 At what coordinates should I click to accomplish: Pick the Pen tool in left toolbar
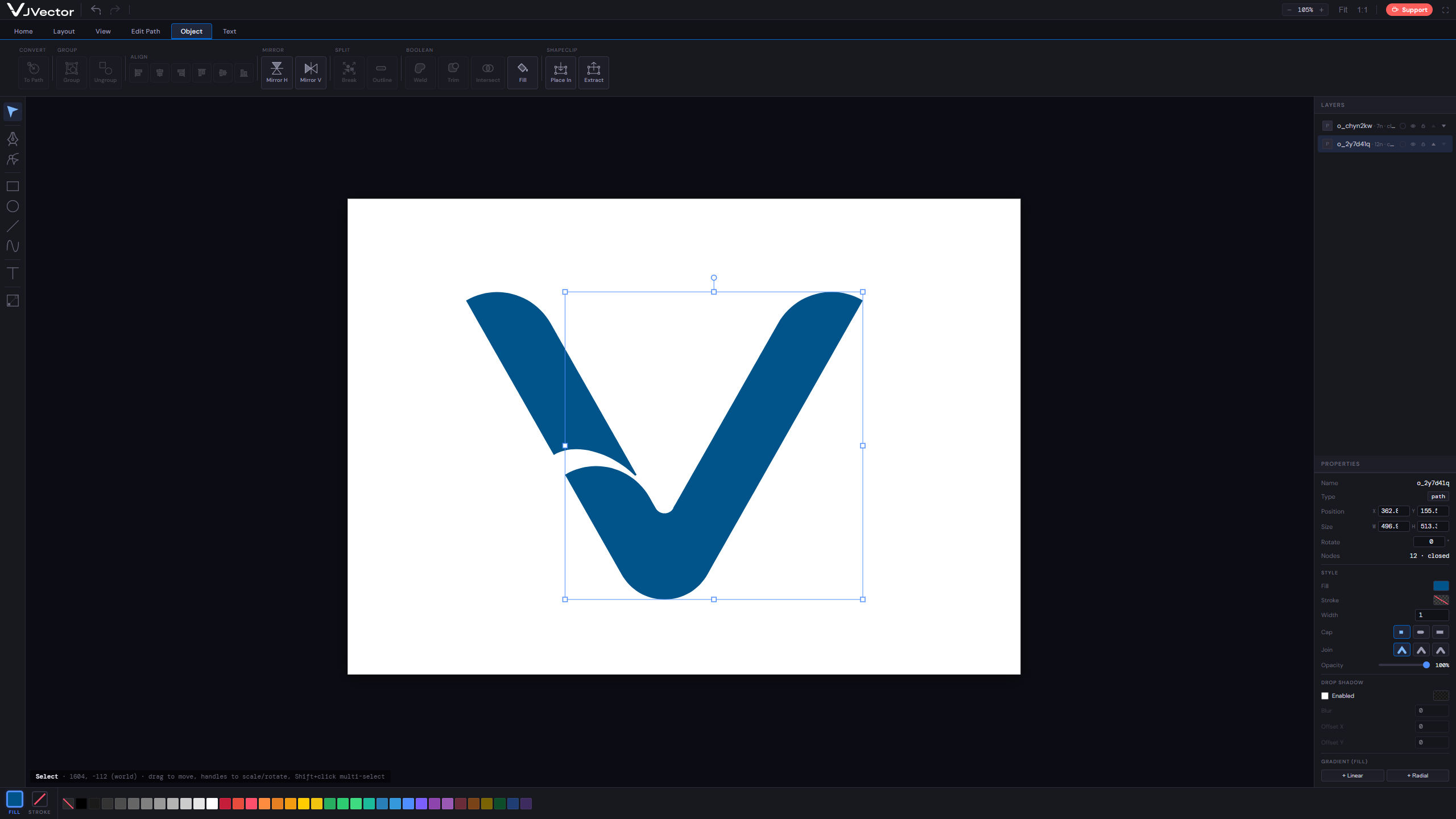(13, 139)
